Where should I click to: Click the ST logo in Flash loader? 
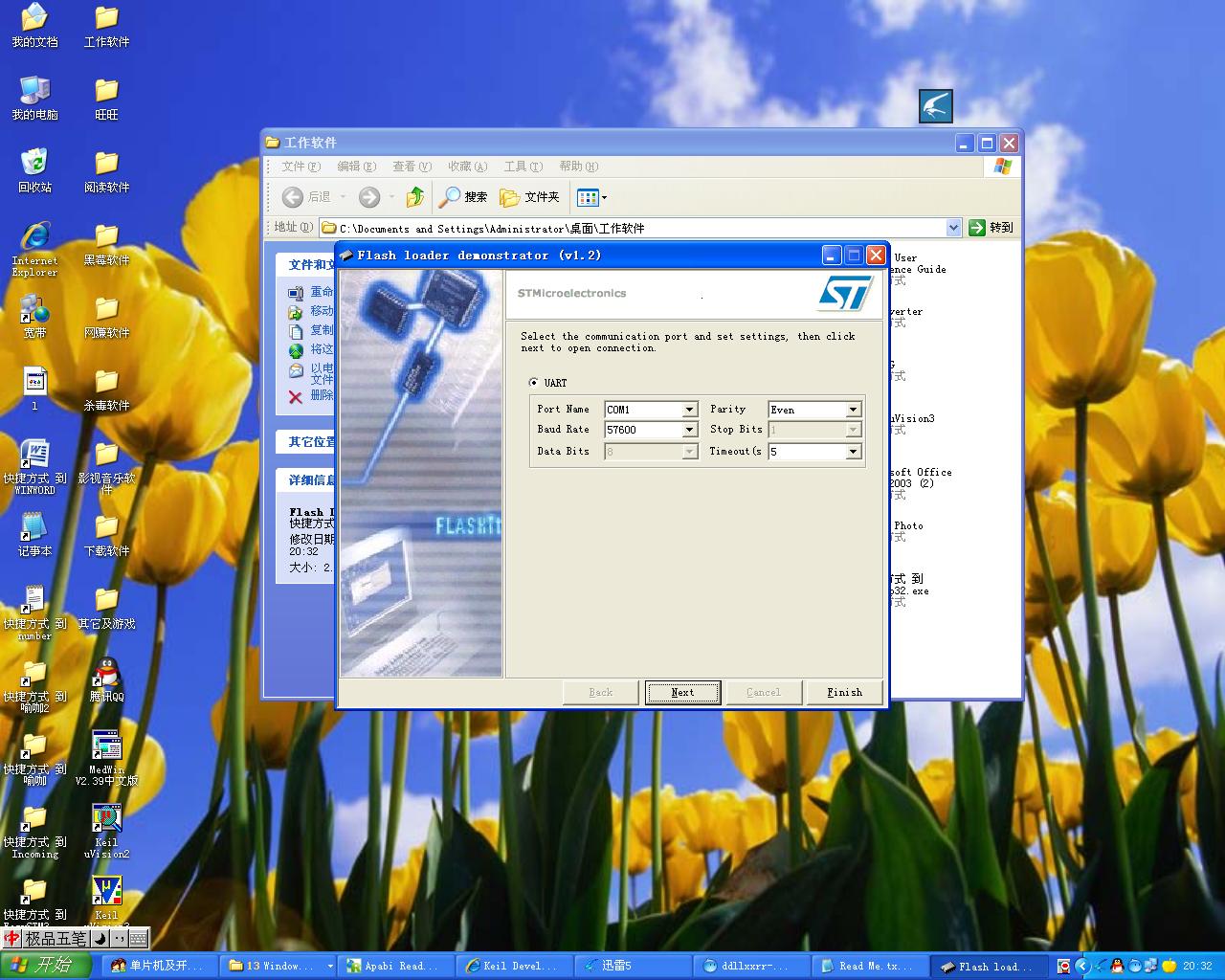[845, 293]
